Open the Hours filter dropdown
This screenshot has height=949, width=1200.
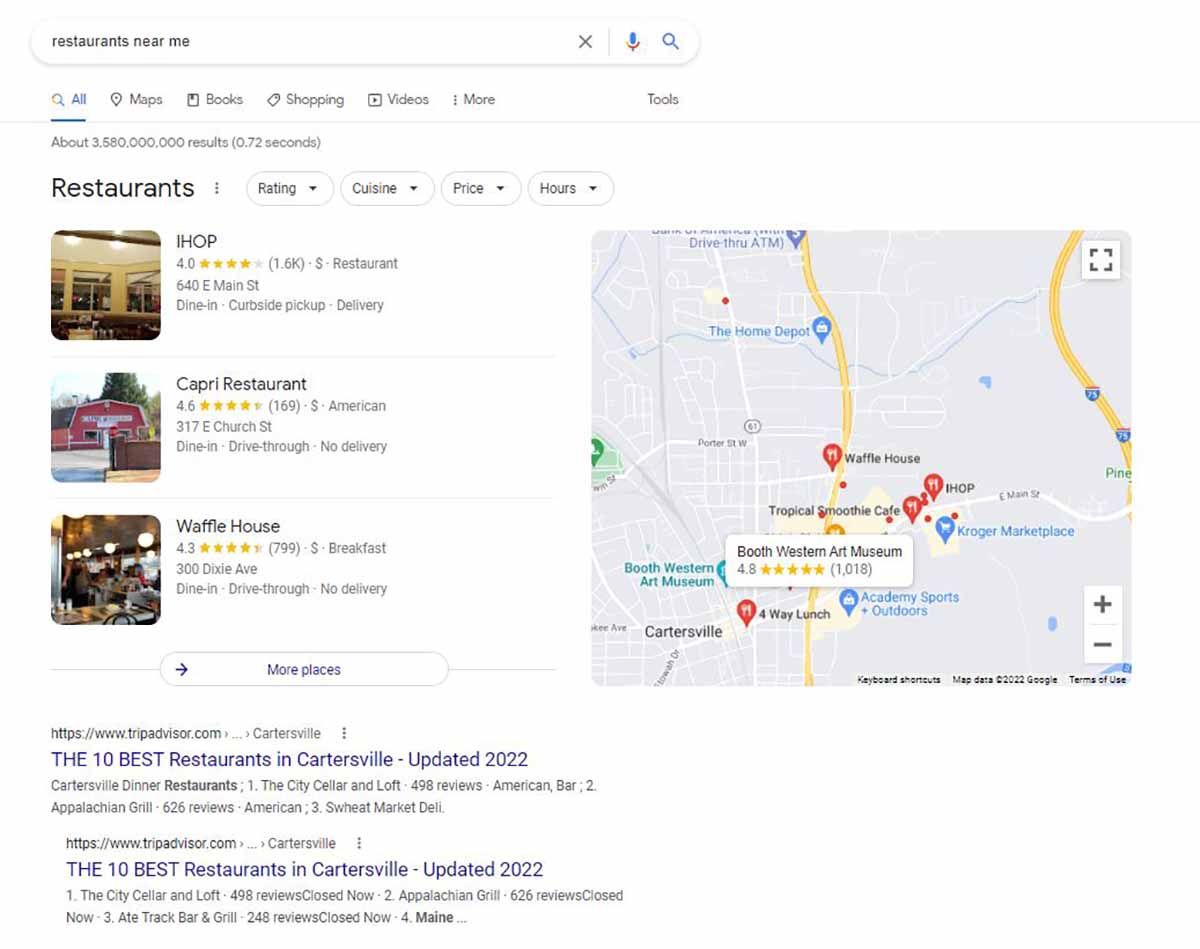[570, 188]
